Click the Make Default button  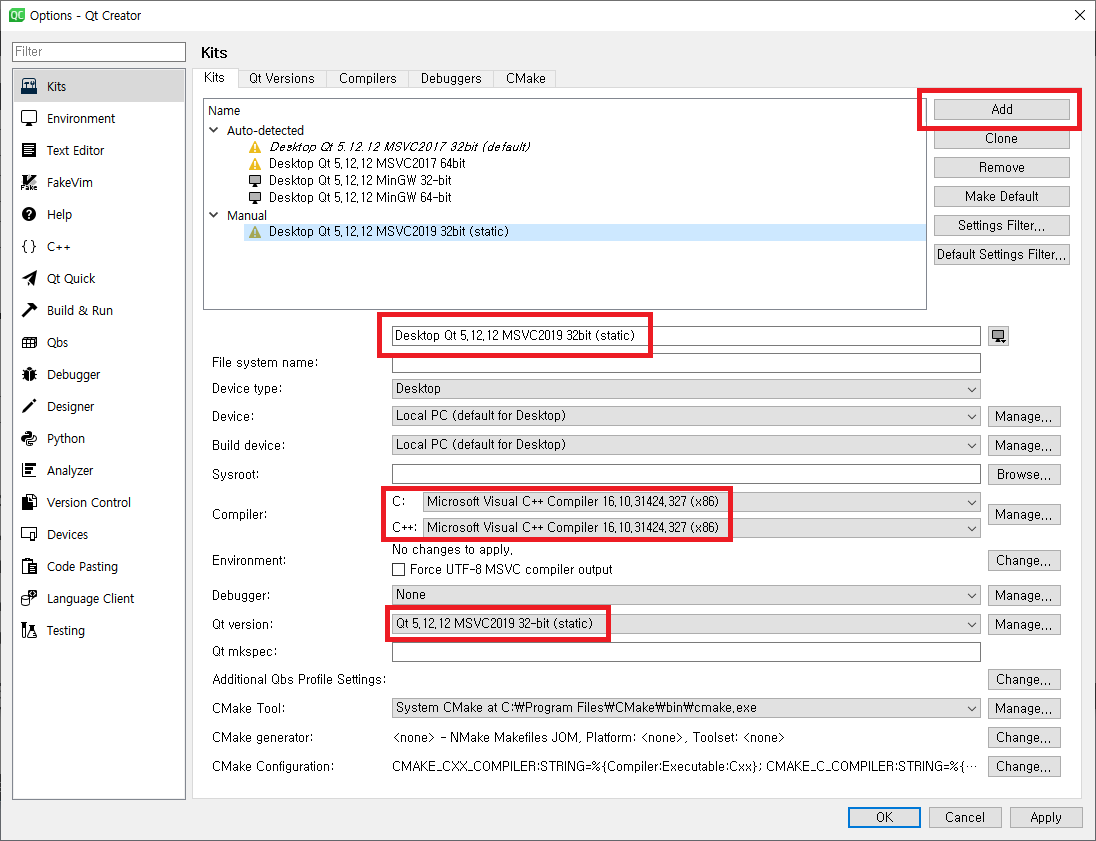pos(1002,196)
